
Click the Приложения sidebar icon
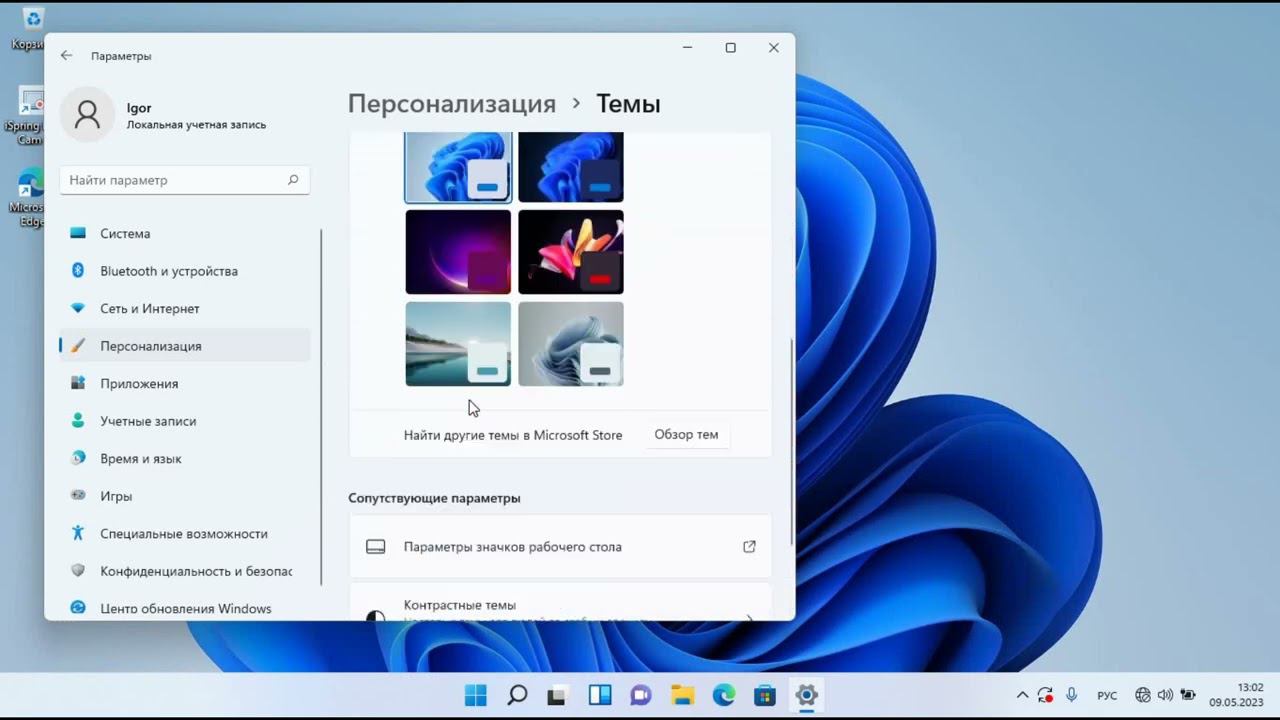pyautogui.click(x=78, y=384)
